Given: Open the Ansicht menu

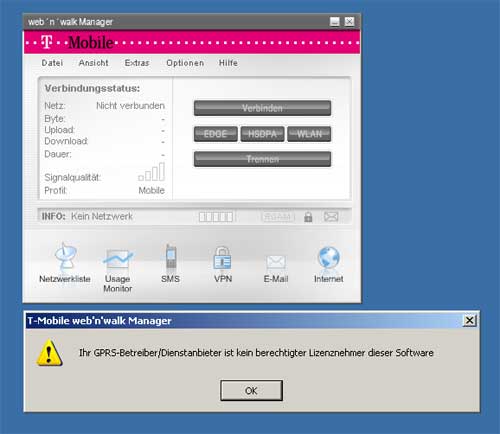Looking at the screenshot, I should [x=93, y=63].
